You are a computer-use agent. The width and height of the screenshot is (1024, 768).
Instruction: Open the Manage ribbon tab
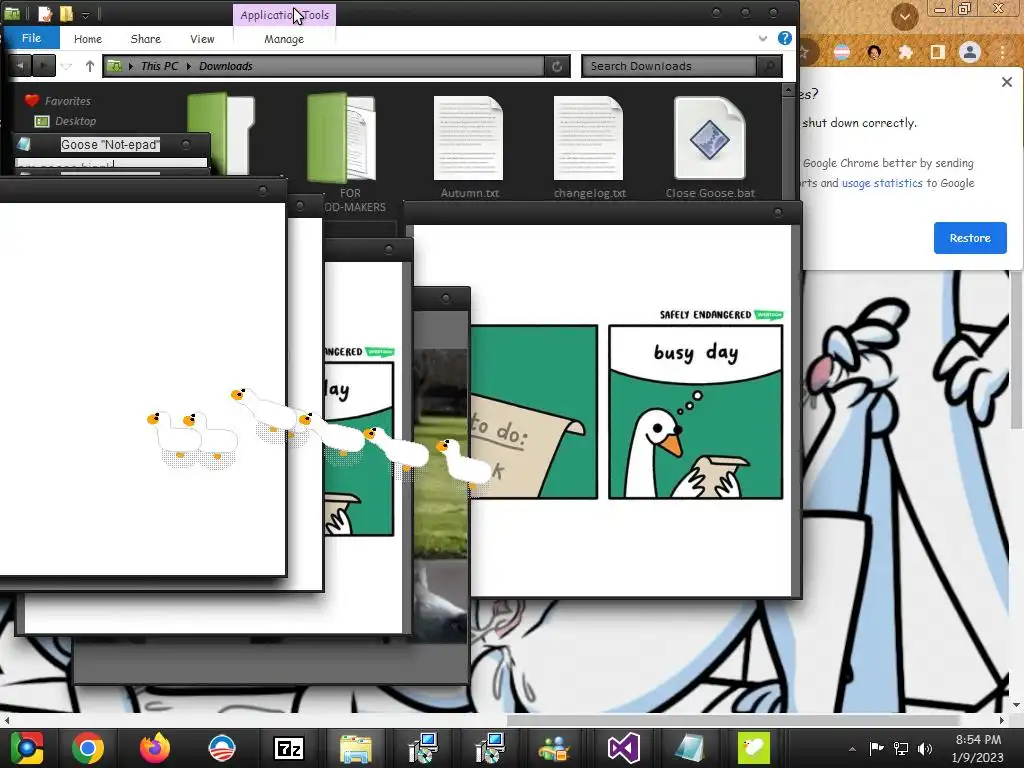click(284, 39)
